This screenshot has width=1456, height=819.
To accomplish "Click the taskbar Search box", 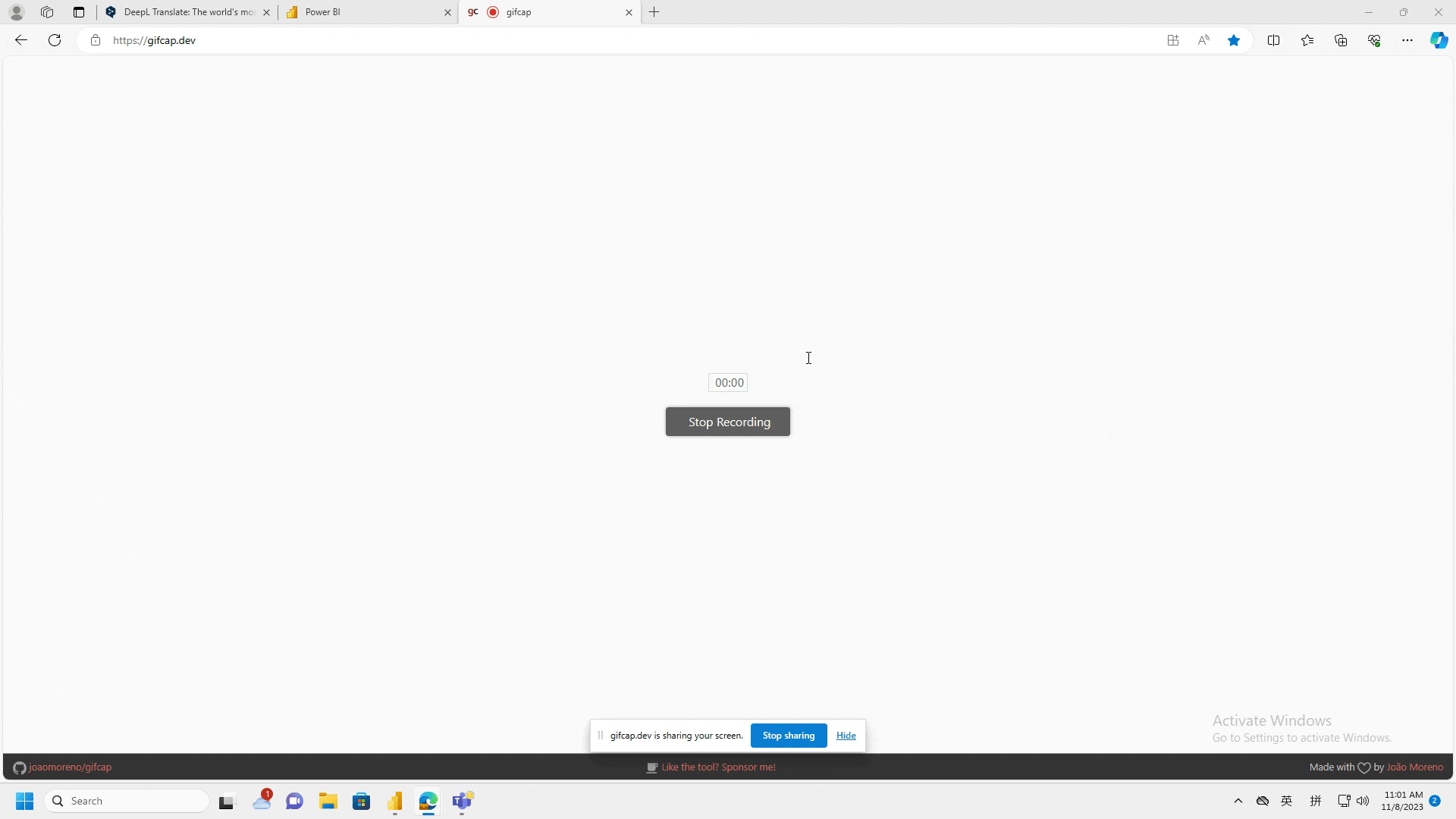I will 127,801.
